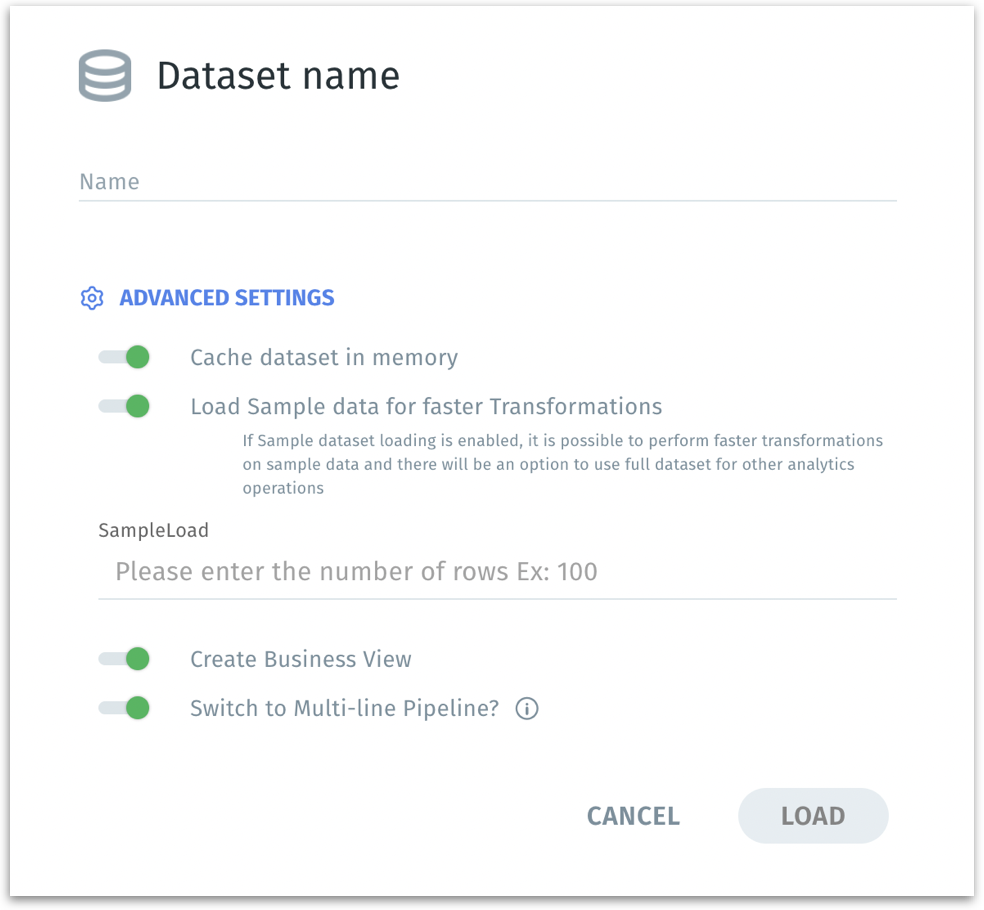Viewport: 984px width, 910px height.
Task: Click the sample dataset loading description paragraph
Action: (x=562, y=464)
